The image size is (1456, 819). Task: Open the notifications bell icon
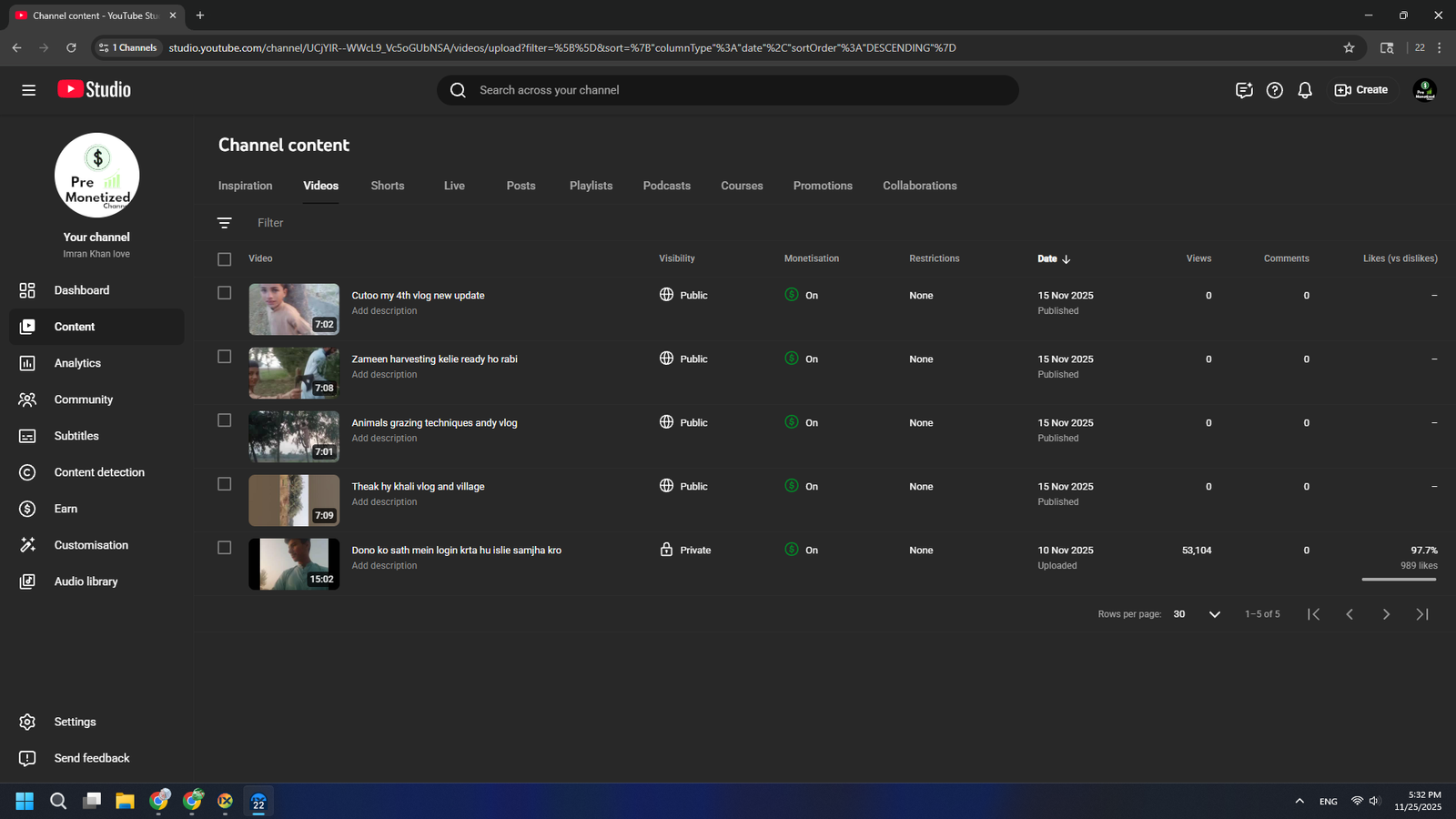1305,90
